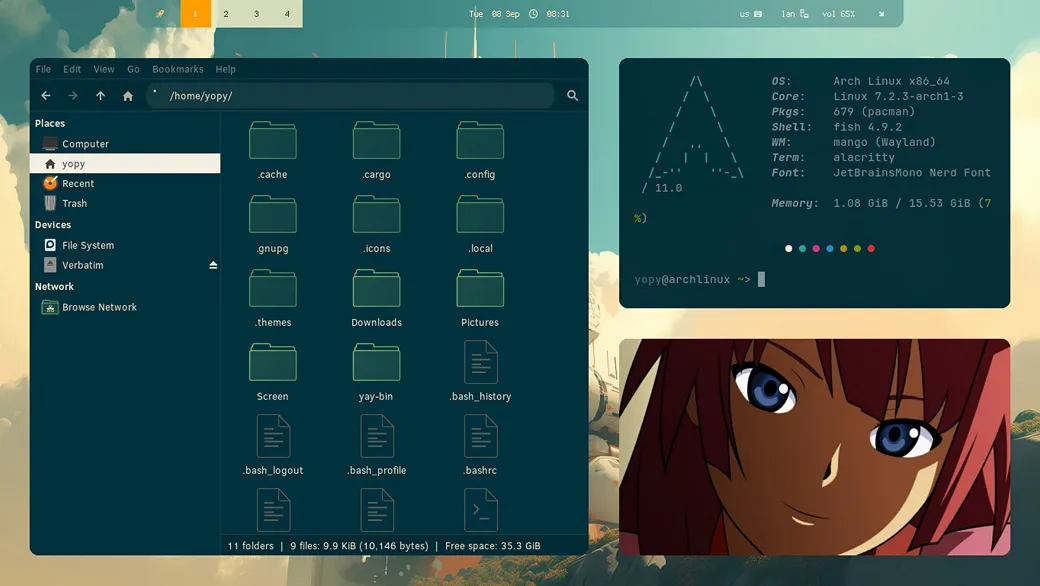Select the Screen folder
Image resolution: width=1040 pixels, height=586 pixels.
[x=273, y=372]
